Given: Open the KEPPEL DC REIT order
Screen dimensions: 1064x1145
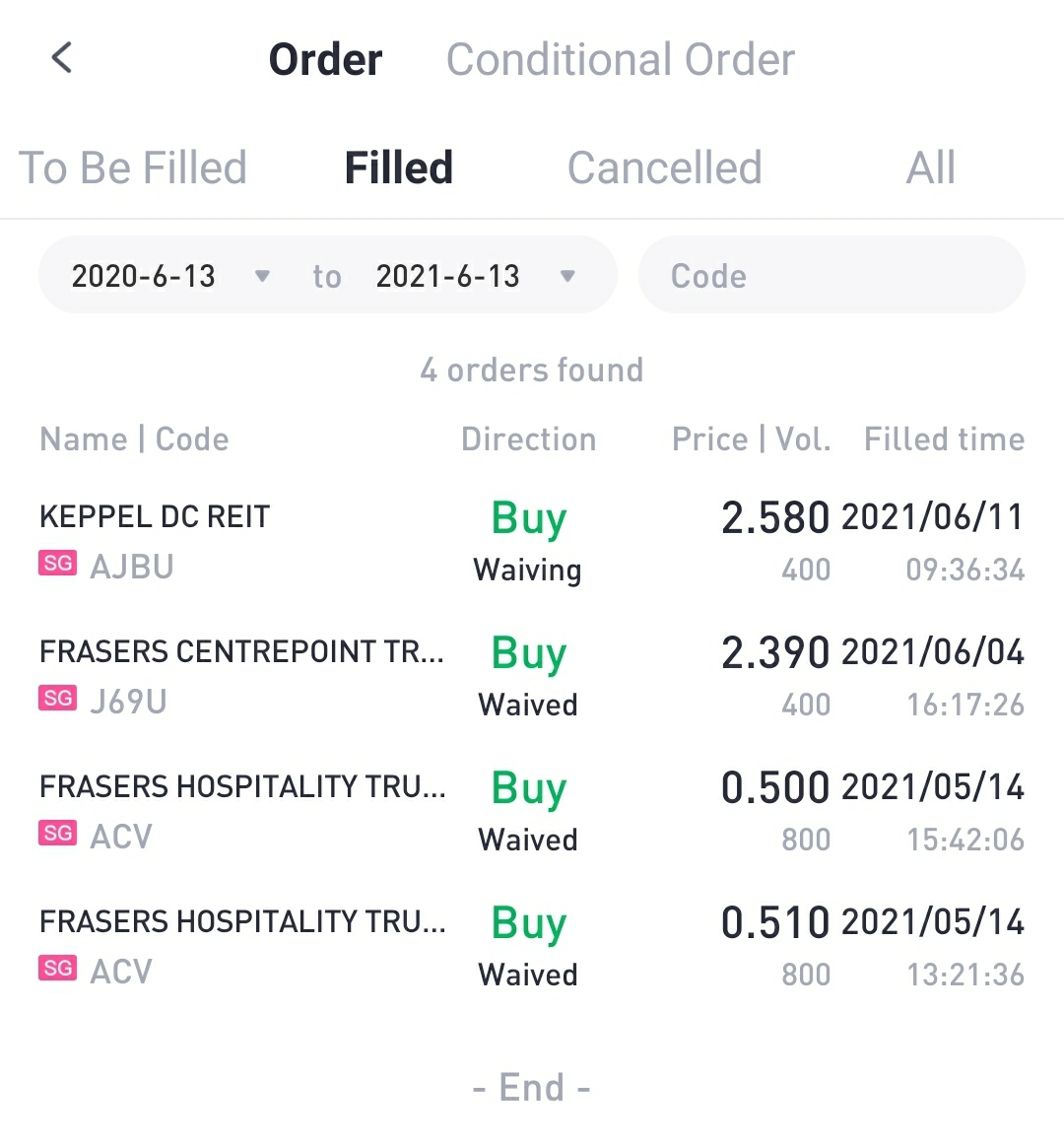Looking at the screenshot, I should tap(155, 516).
